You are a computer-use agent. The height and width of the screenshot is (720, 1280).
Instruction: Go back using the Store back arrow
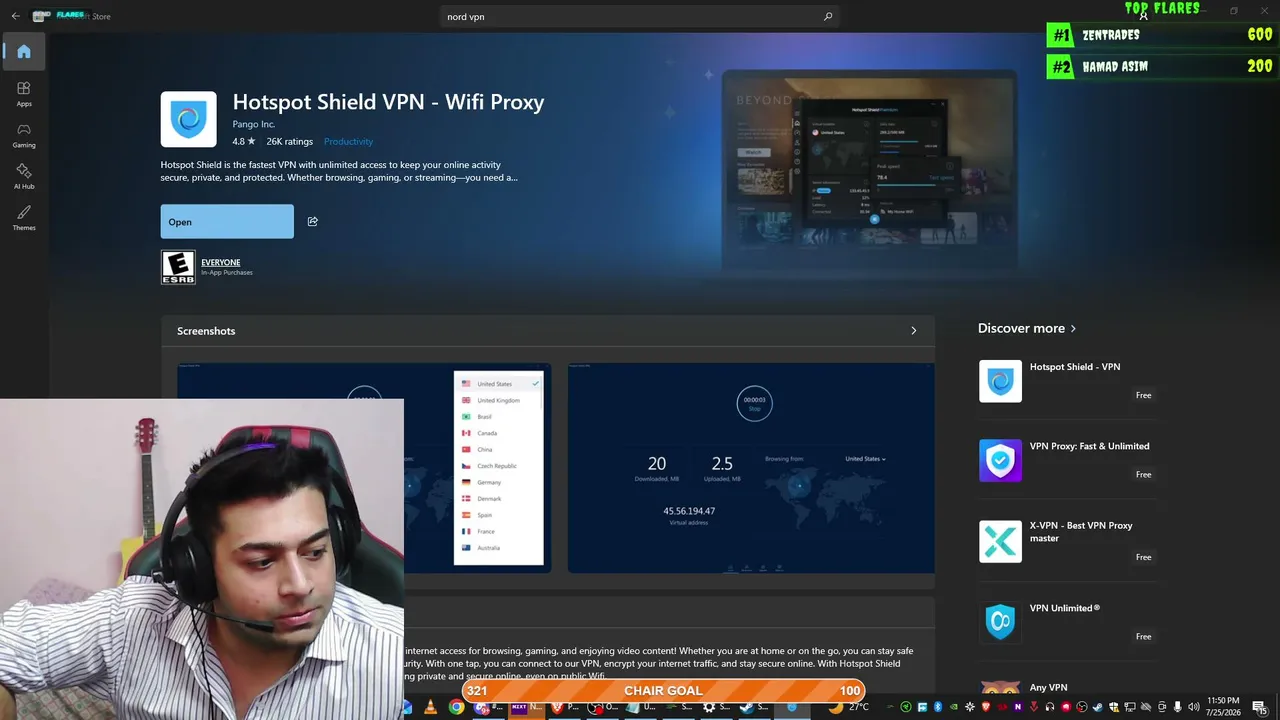pos(15,16)
